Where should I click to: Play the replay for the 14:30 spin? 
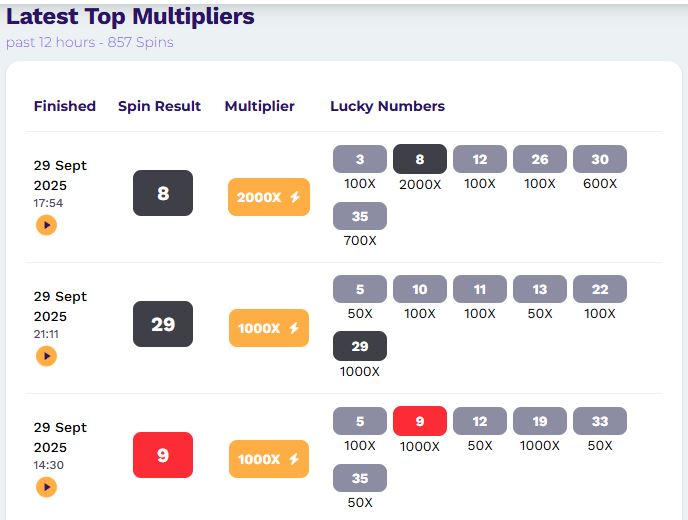[x=46, y=487]
